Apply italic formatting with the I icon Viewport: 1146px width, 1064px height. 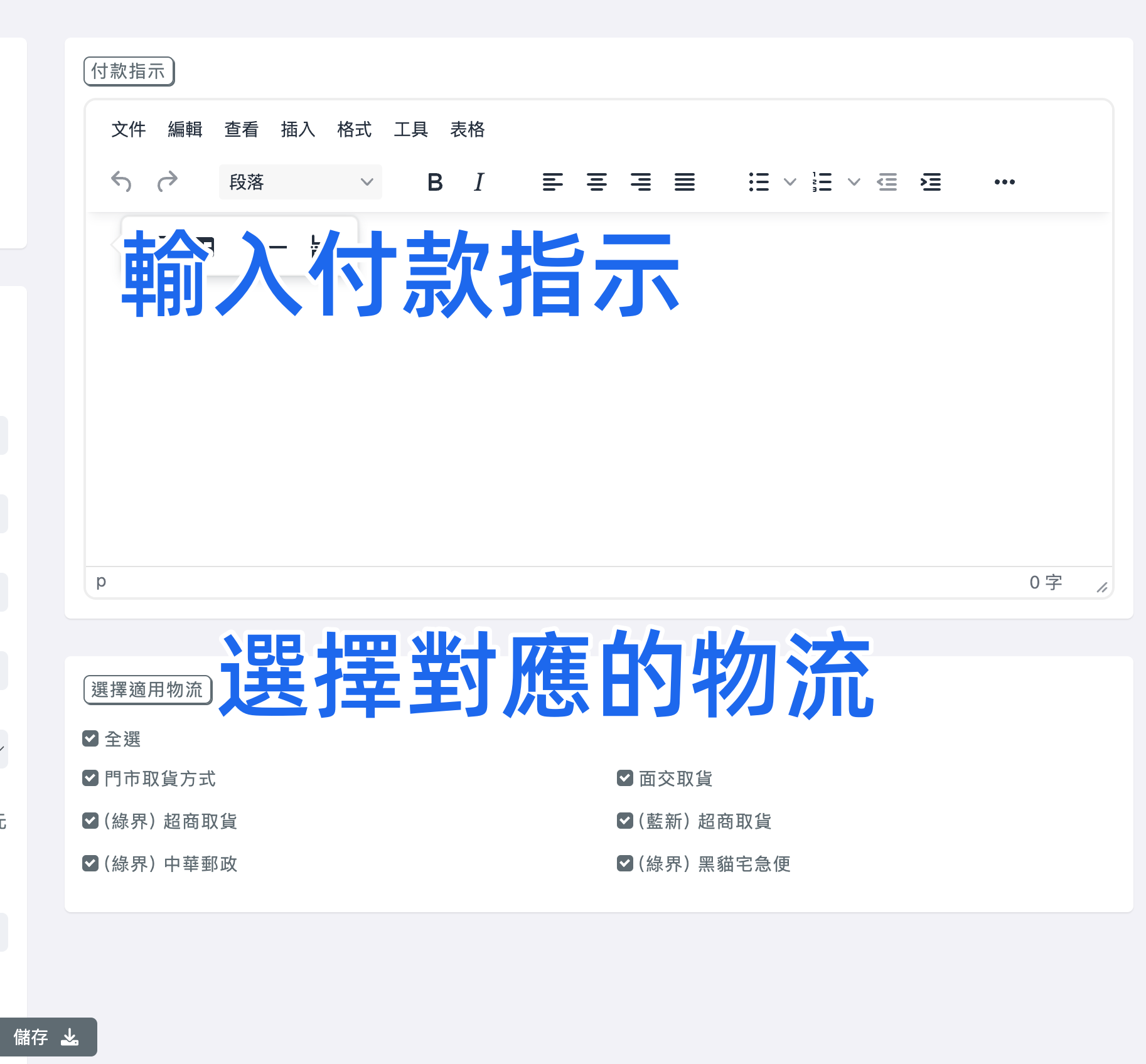pyautogui.click(x=478, y=182)
